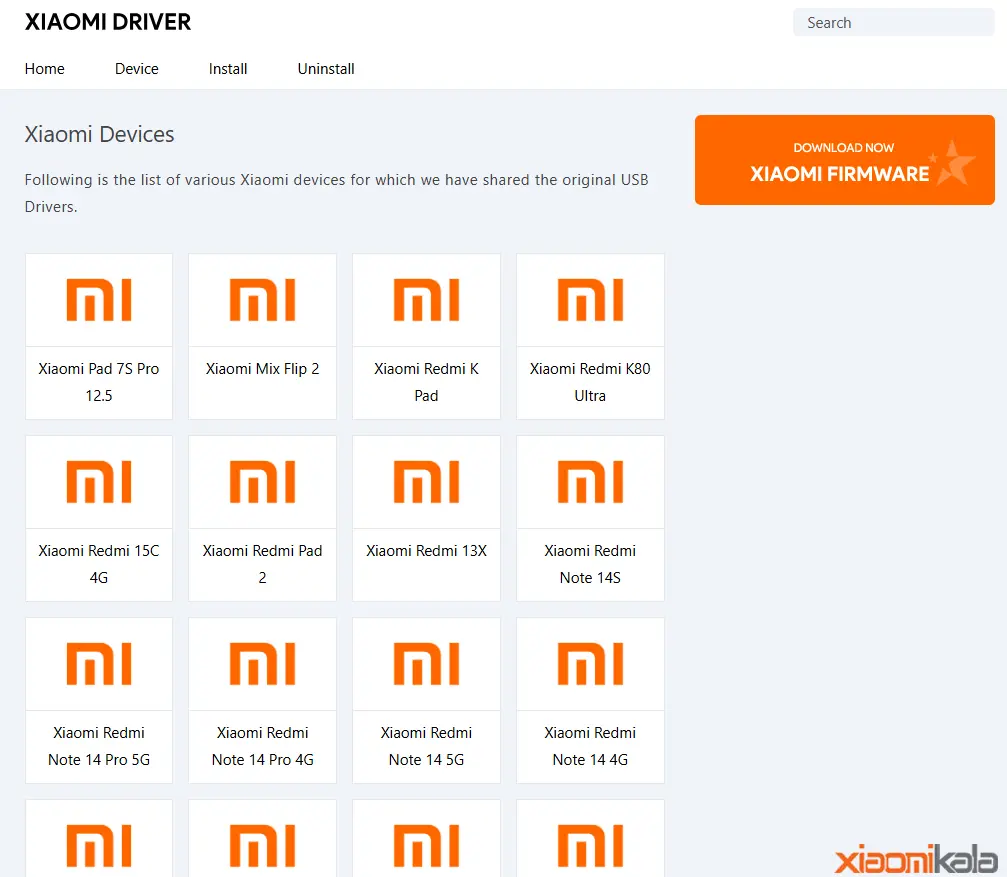The height and width of the screenshot is (877, 1007).
Task: Select the Mi logo above Xiaomi Redmi K Pad
Action: [x=426, y=300]
